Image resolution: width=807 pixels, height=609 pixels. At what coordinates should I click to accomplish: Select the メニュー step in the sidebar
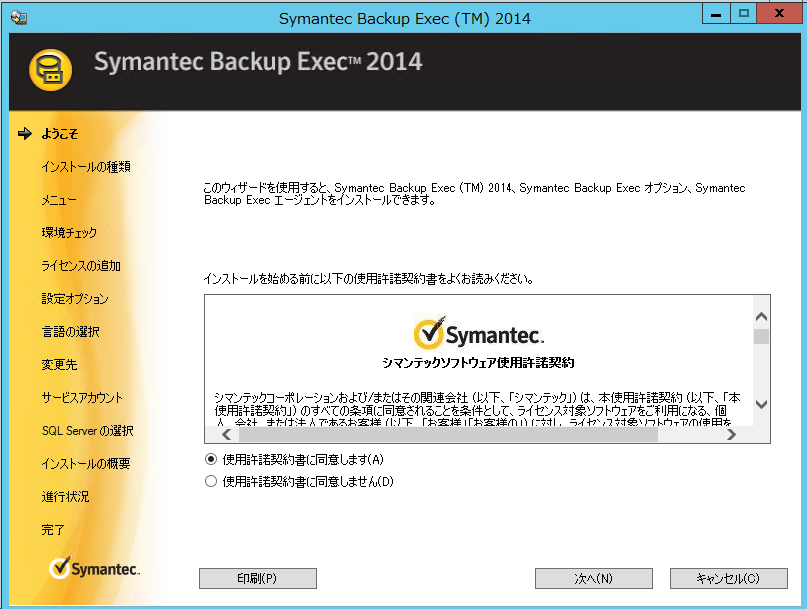(59, 200)
